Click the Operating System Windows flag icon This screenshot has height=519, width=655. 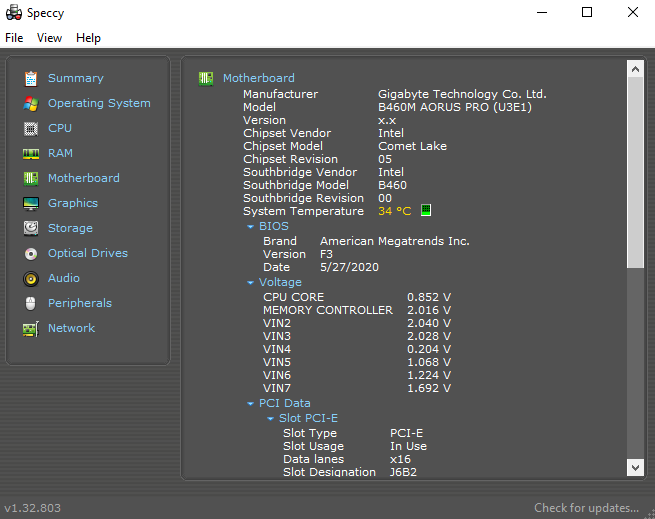click(31, 103)
